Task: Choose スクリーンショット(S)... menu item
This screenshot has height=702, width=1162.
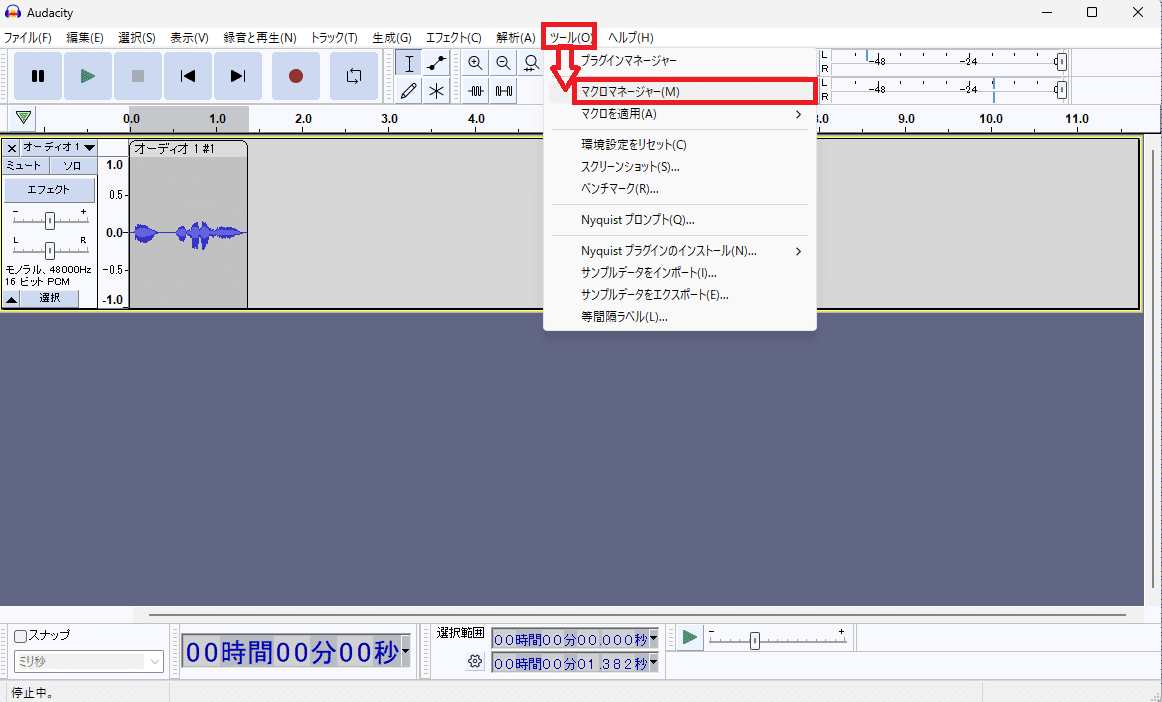Action: point(680,167)
